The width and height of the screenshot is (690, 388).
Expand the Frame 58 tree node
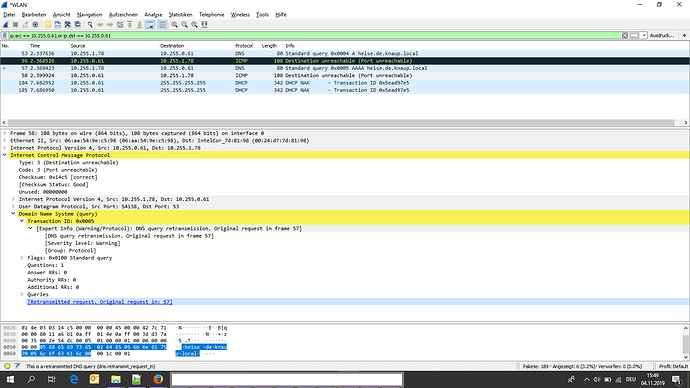pos(5,133)
